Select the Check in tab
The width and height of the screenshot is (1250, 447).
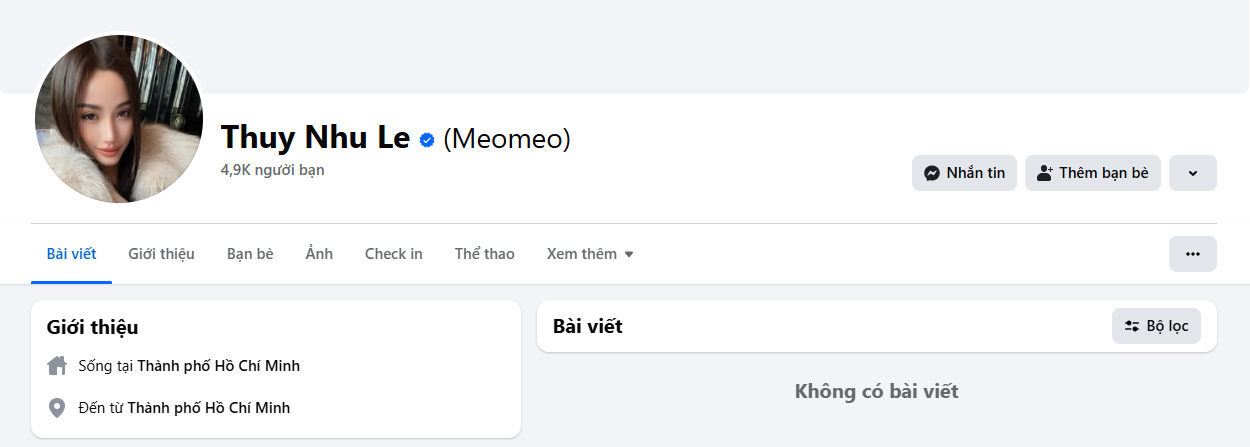point(393,254)
